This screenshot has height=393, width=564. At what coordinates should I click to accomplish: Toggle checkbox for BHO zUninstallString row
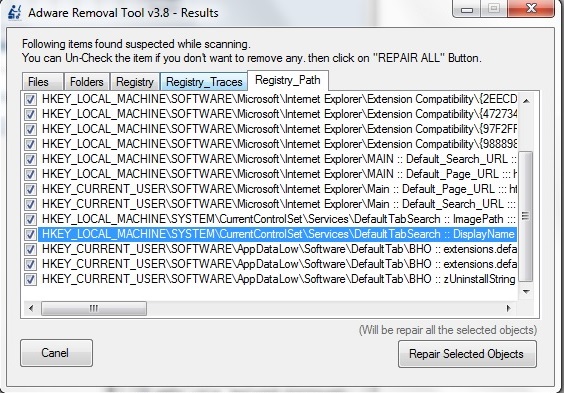30,279
